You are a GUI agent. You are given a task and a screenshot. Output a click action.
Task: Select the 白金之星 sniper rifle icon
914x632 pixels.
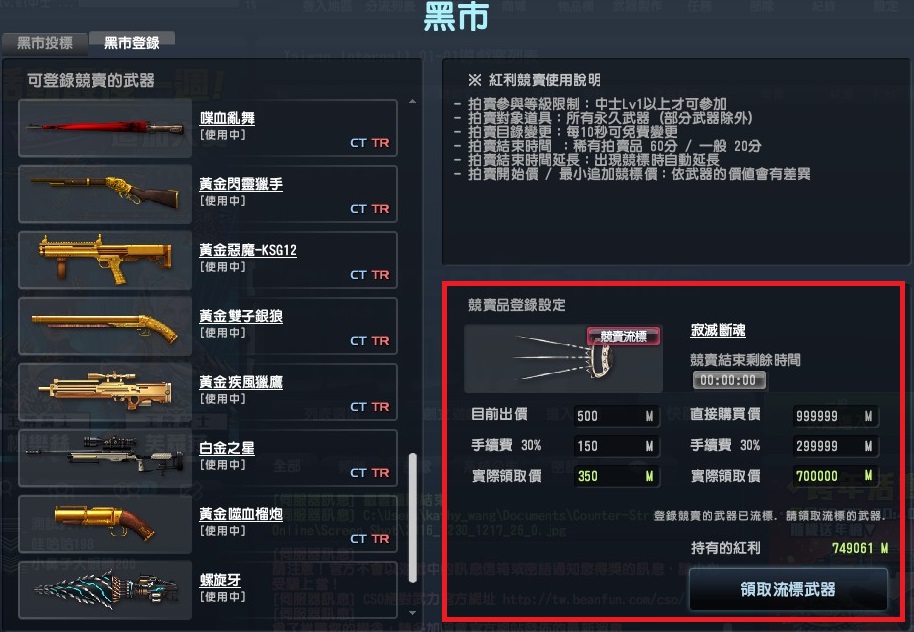105,458
